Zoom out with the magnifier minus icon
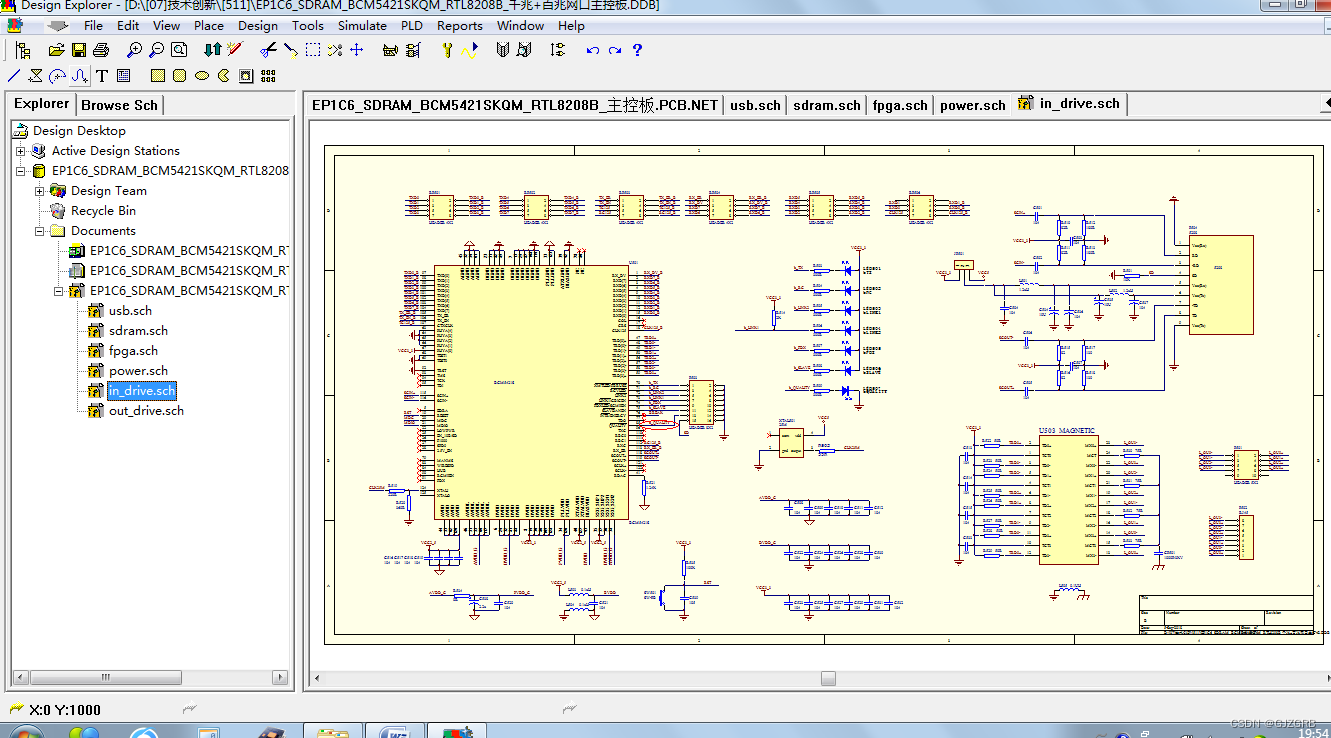This screenshot has width=1331, height=738. click(x=155, y=52)
